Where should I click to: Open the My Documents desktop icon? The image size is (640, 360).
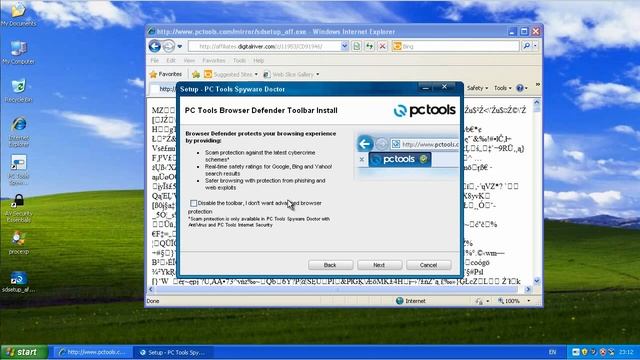pos(18,13)
